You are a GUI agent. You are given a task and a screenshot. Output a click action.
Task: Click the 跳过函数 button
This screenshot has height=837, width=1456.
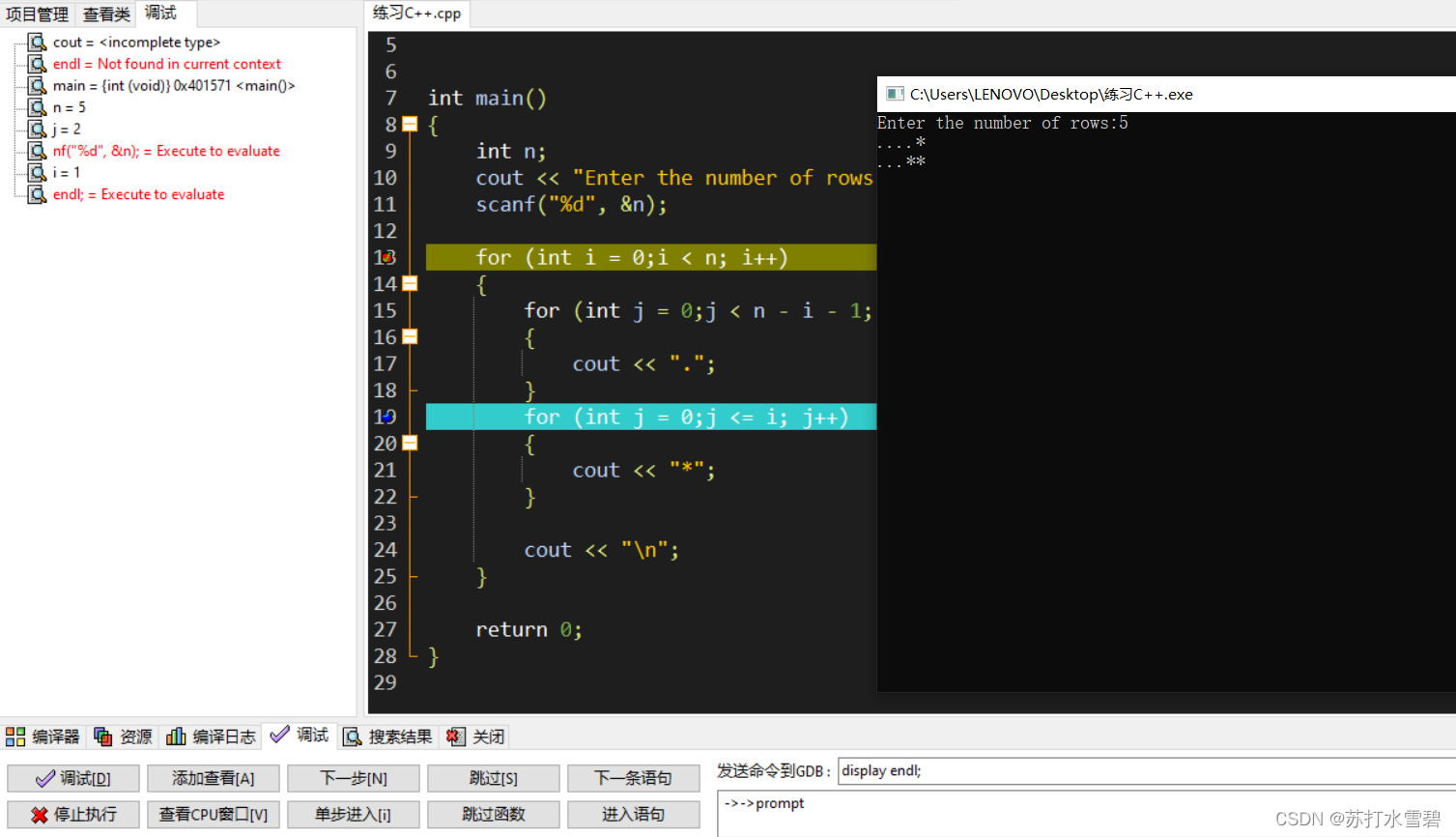(494, 815)
